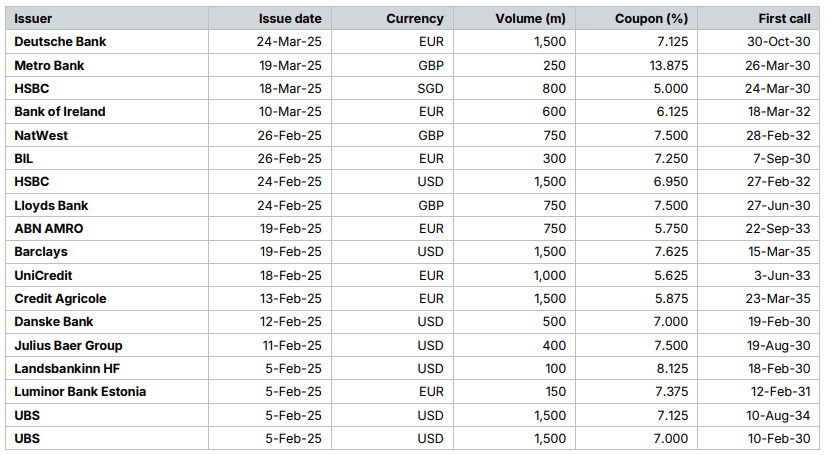The height and width of the screenshot is (455, 837).
Task: Click the Issuer column header
Action: [x=33, y=19]
